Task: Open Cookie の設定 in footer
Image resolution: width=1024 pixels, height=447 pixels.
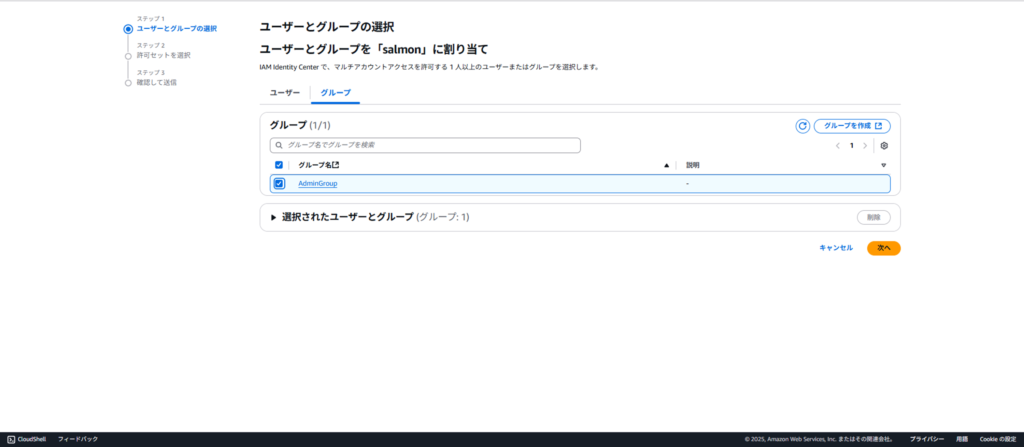Action: click(x=998, y=439)
